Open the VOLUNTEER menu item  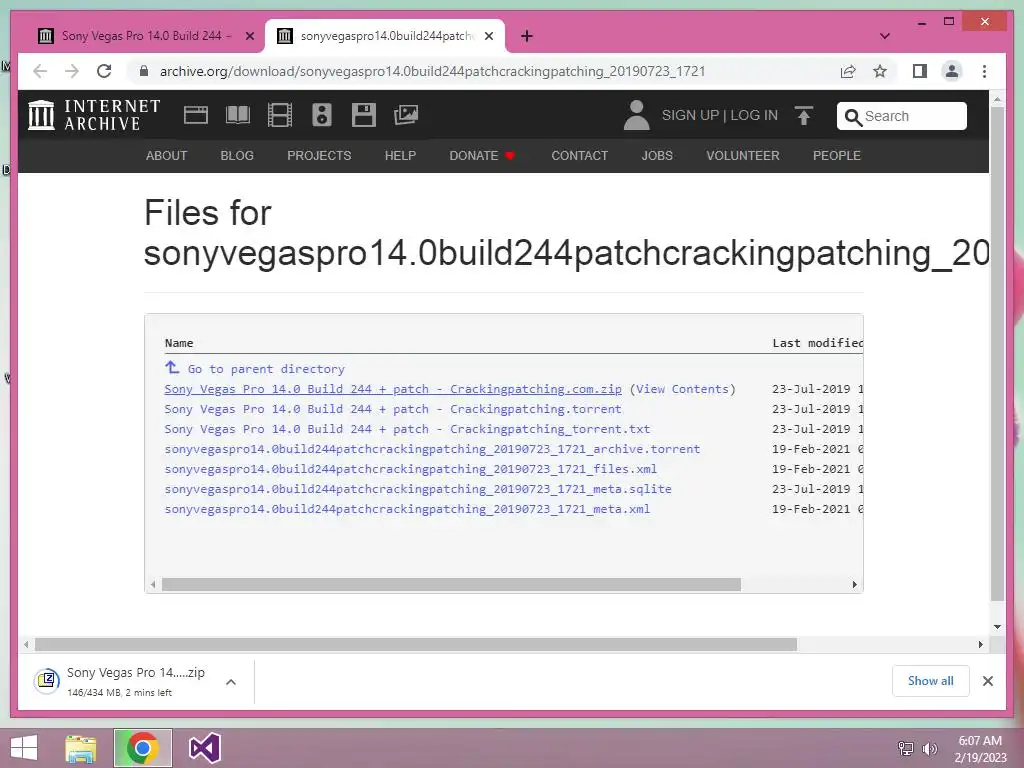(x=743, y=155)
